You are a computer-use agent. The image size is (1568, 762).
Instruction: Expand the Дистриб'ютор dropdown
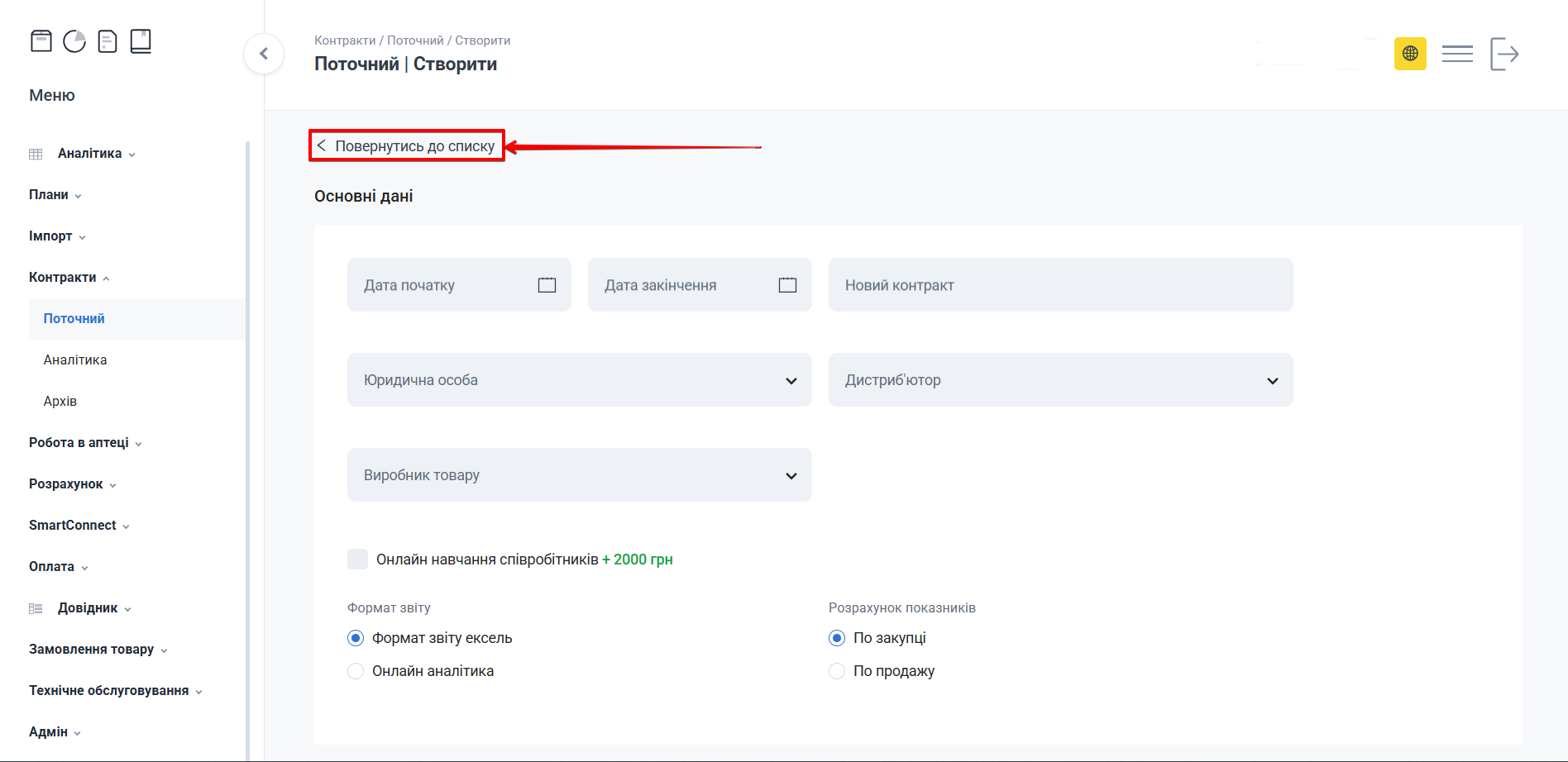1060,380
